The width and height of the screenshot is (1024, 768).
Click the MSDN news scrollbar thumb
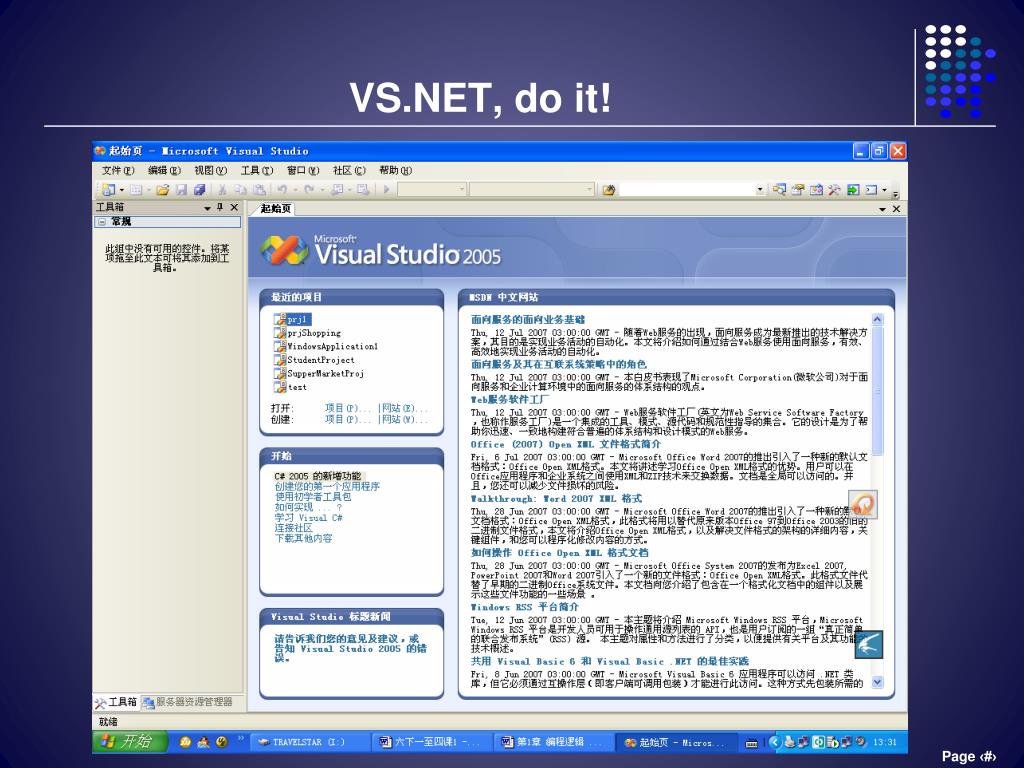pos(877,391)
